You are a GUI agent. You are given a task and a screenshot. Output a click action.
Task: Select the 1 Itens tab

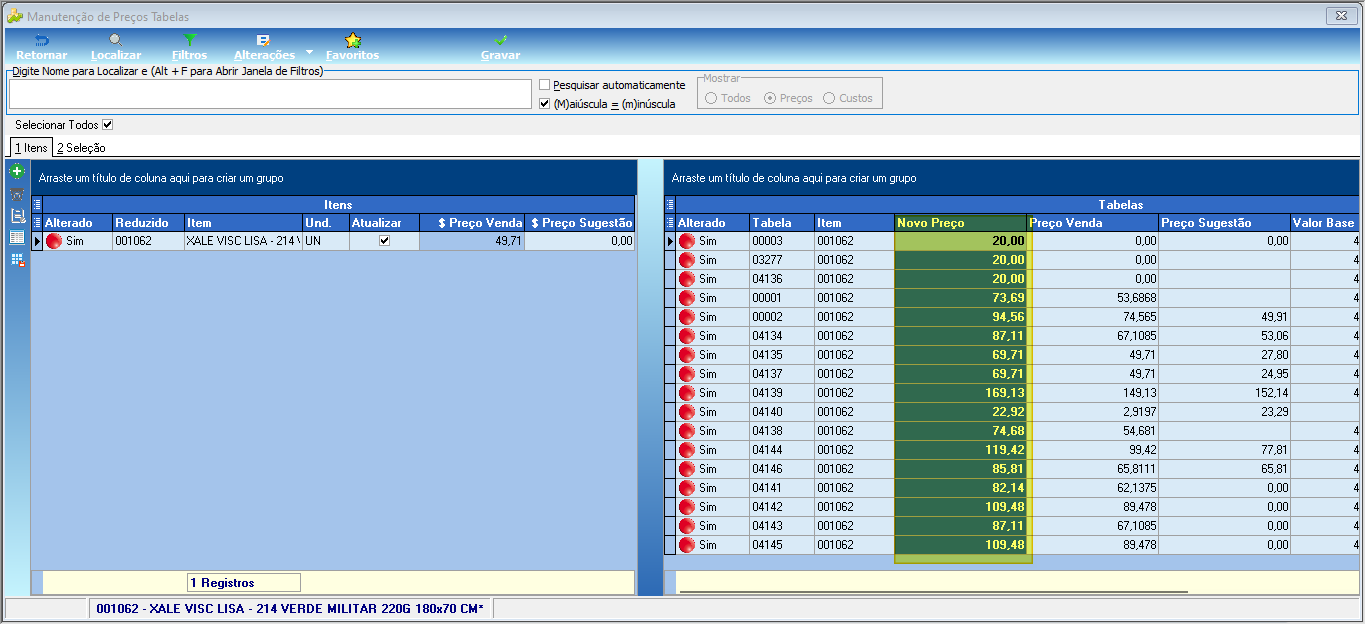pyautogui.click(x=31, y=148)
